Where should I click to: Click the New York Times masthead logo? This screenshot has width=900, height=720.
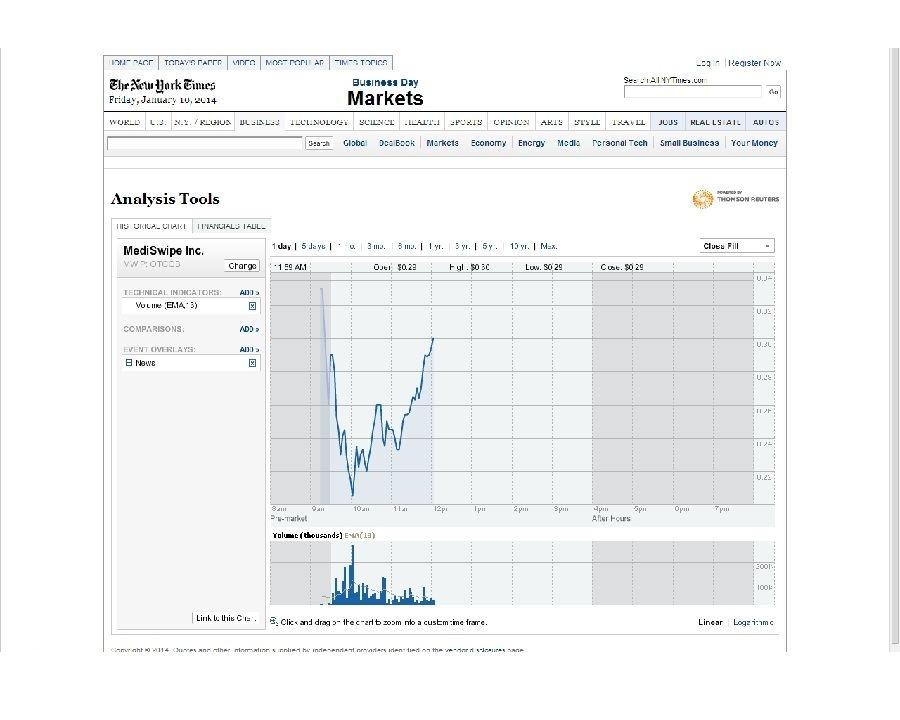point(162,85)
